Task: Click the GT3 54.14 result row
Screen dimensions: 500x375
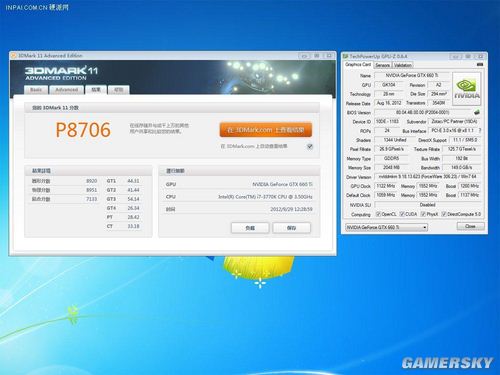Action: [123, 199]
